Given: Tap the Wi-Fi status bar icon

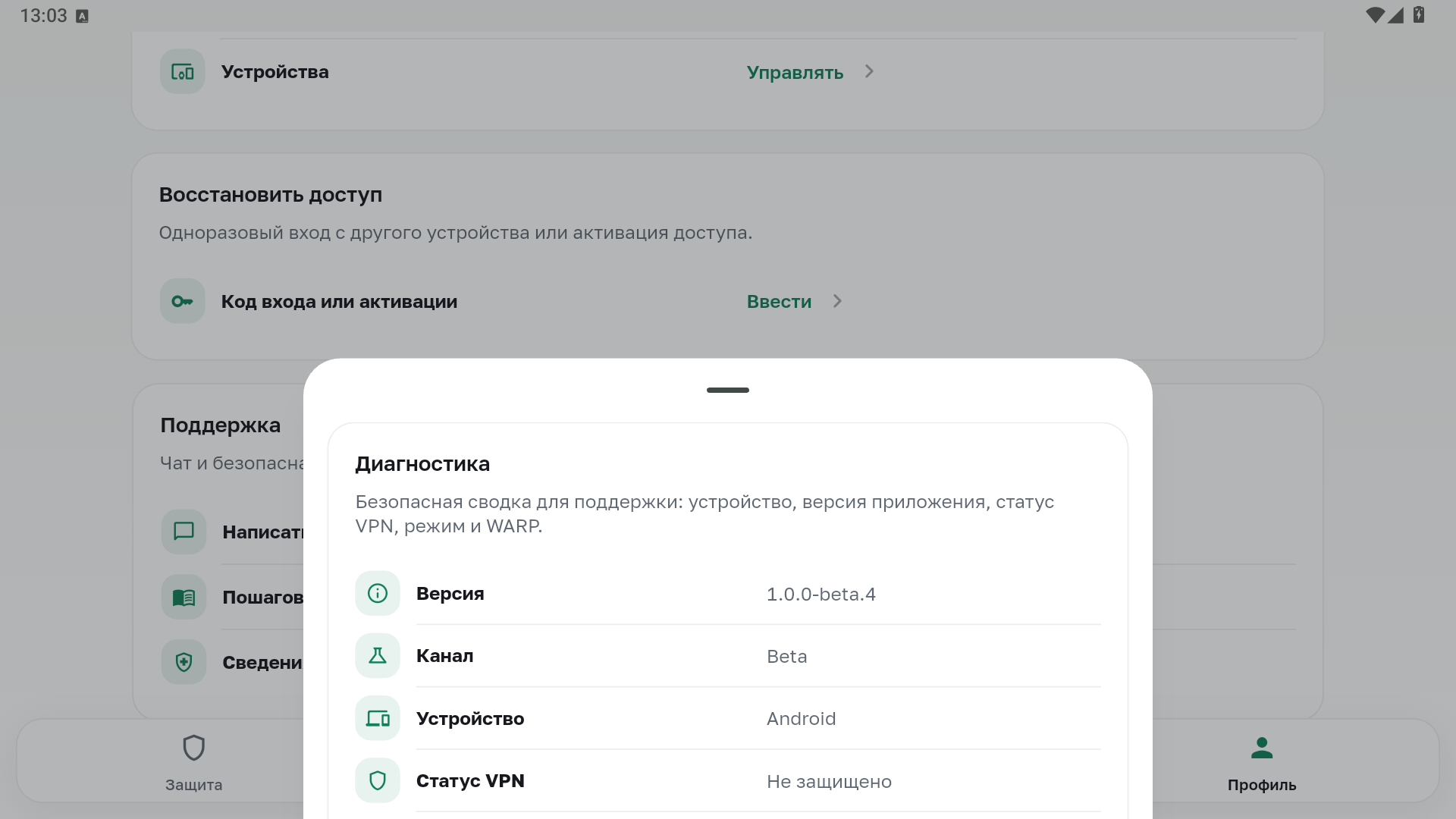Looking at the screenshot, I should click(1375, 15).
